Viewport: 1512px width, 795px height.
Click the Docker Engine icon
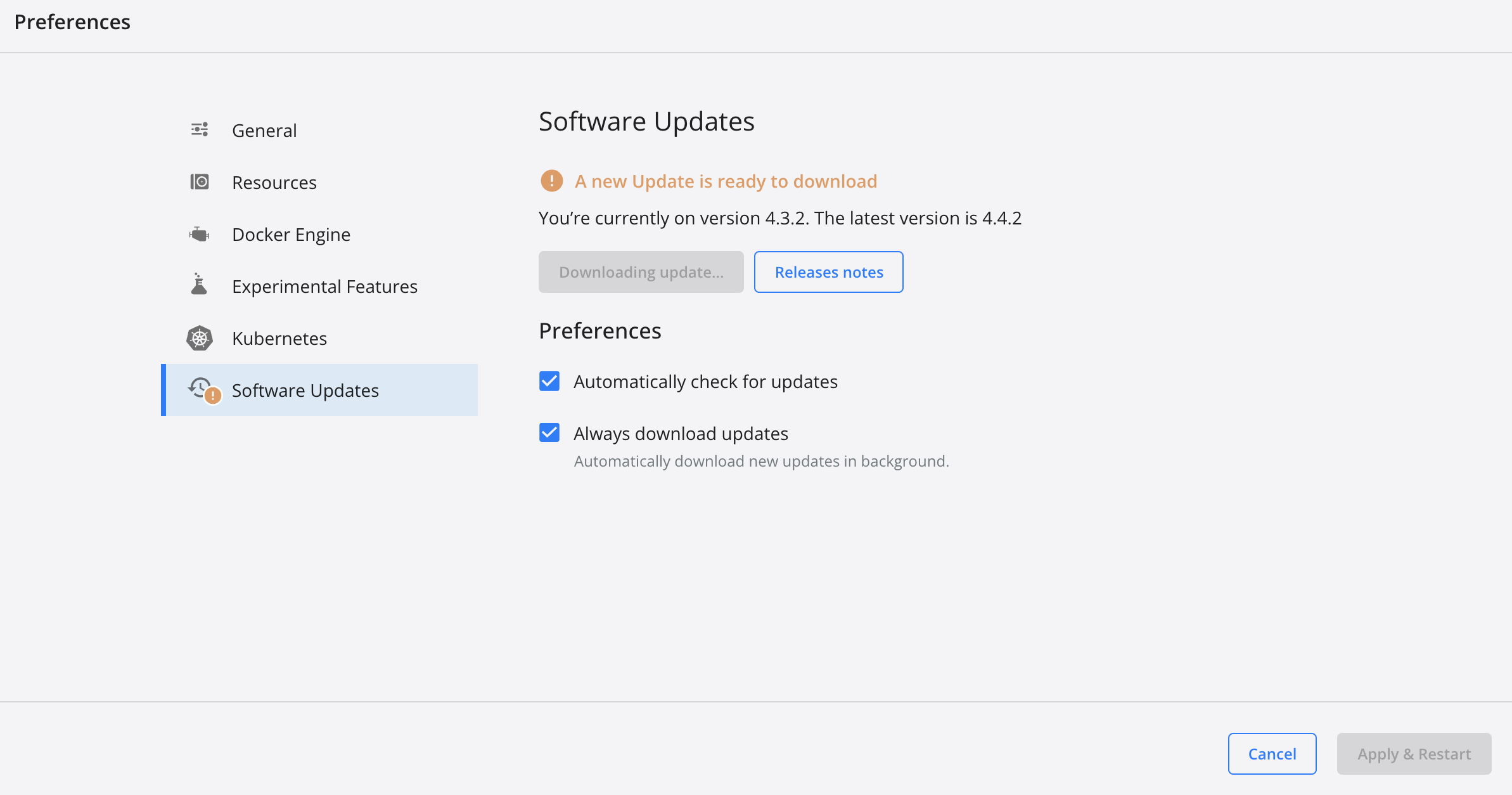200,234
